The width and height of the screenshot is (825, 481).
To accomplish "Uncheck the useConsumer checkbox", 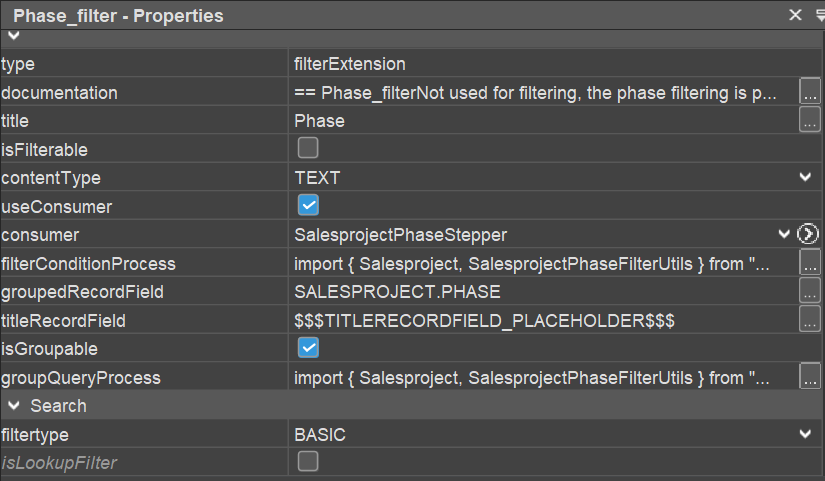I will click(x=308, y=206).
